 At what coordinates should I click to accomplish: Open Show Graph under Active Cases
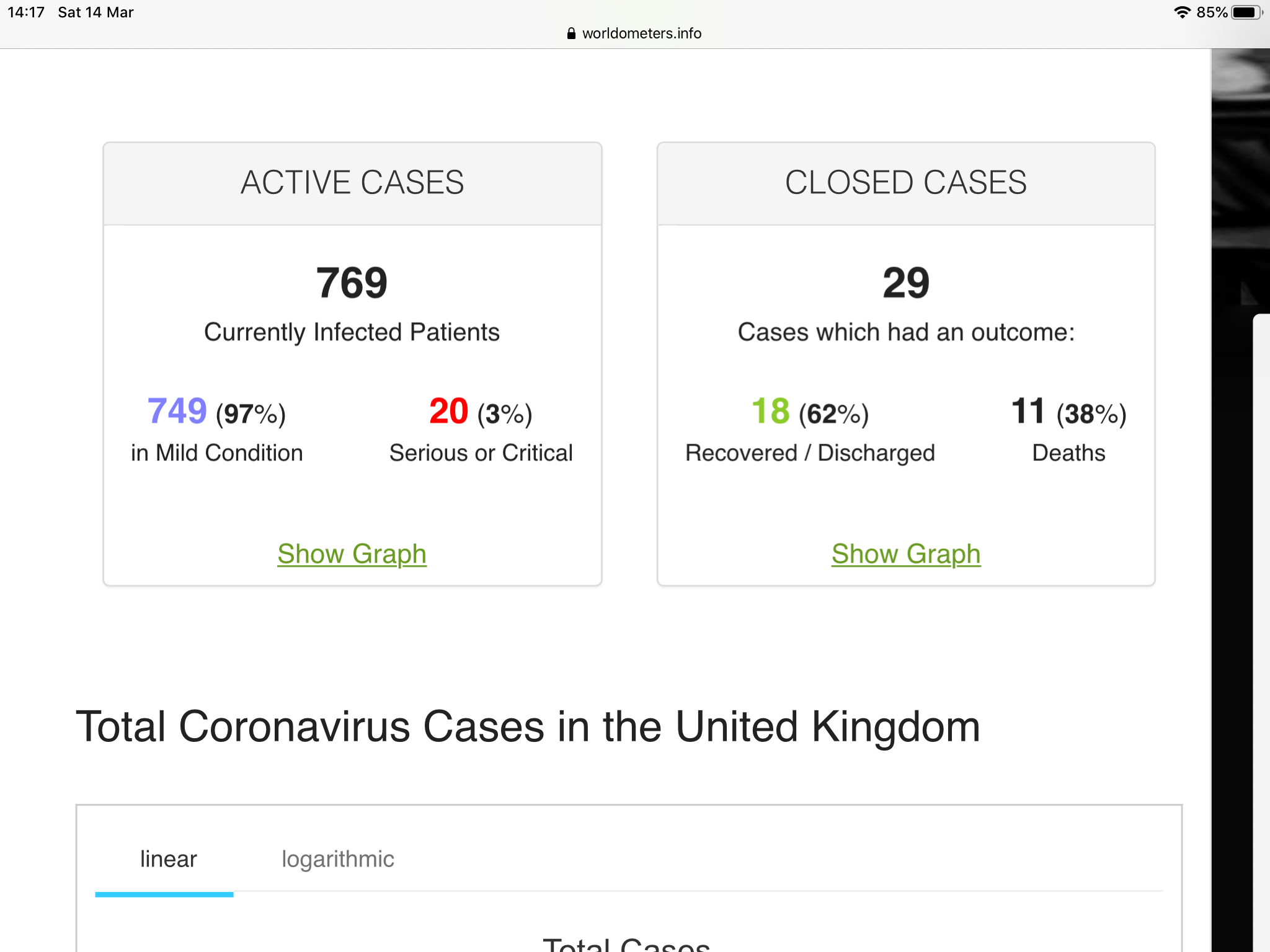pyautogui.click(x=352, y=553)
